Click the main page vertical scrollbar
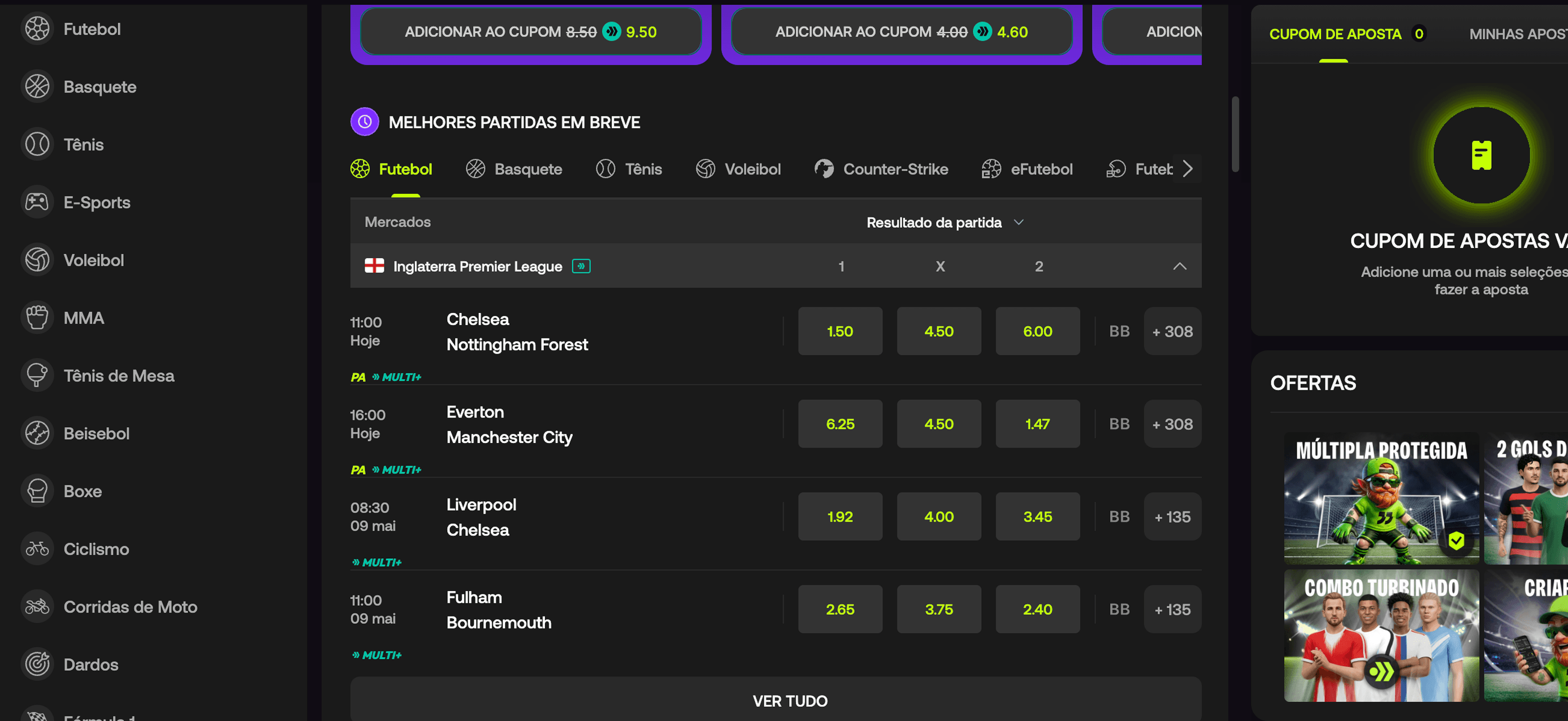 tap(1235, 134)
